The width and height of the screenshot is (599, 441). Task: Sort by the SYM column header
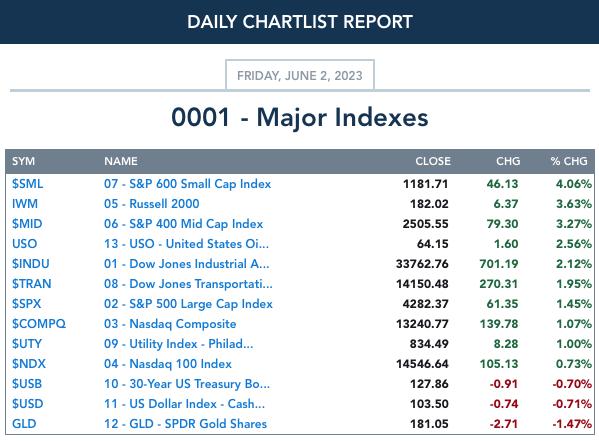pos(23,161)
